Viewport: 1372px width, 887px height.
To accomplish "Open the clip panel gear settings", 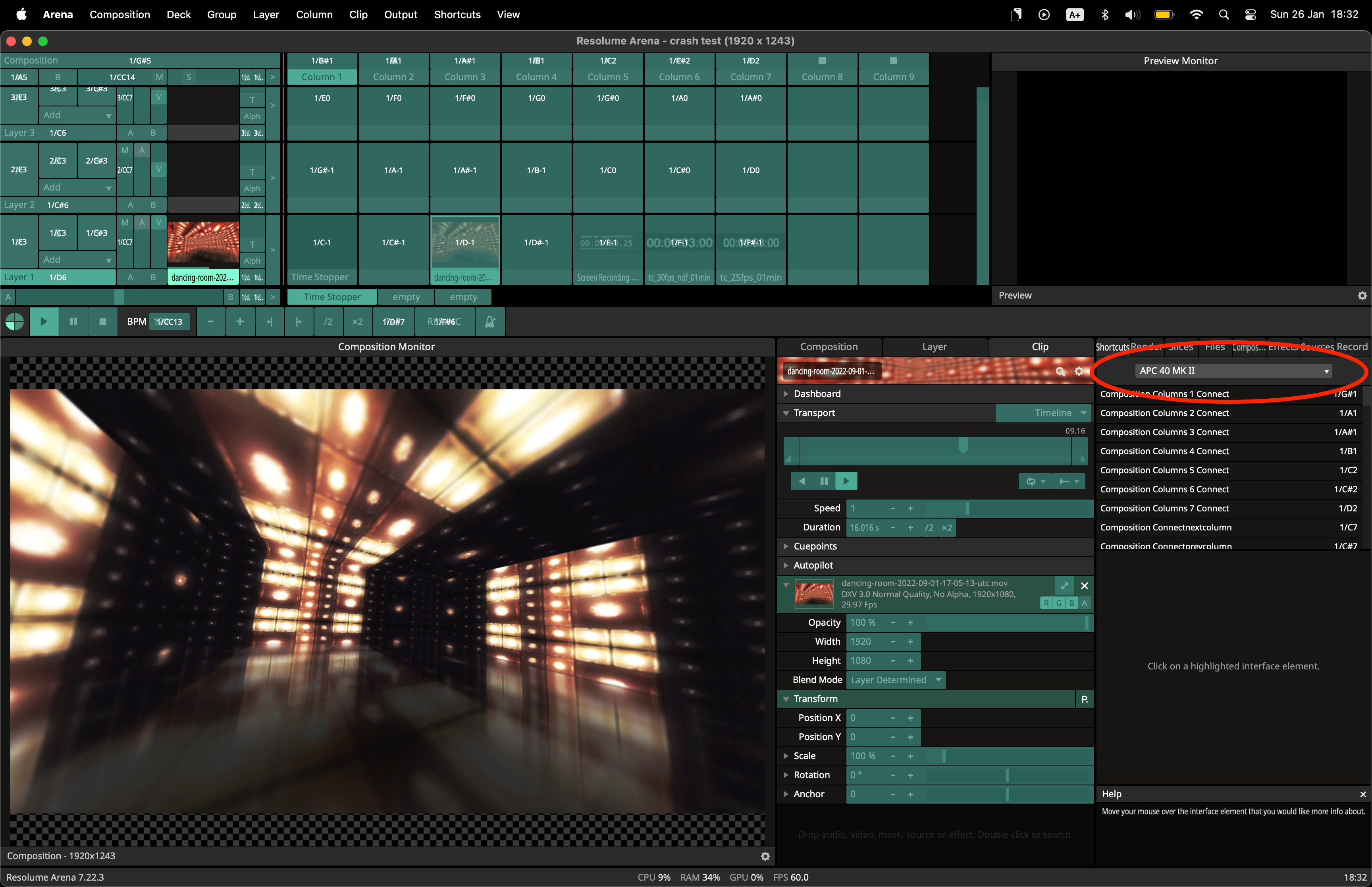I will 1078,372.
